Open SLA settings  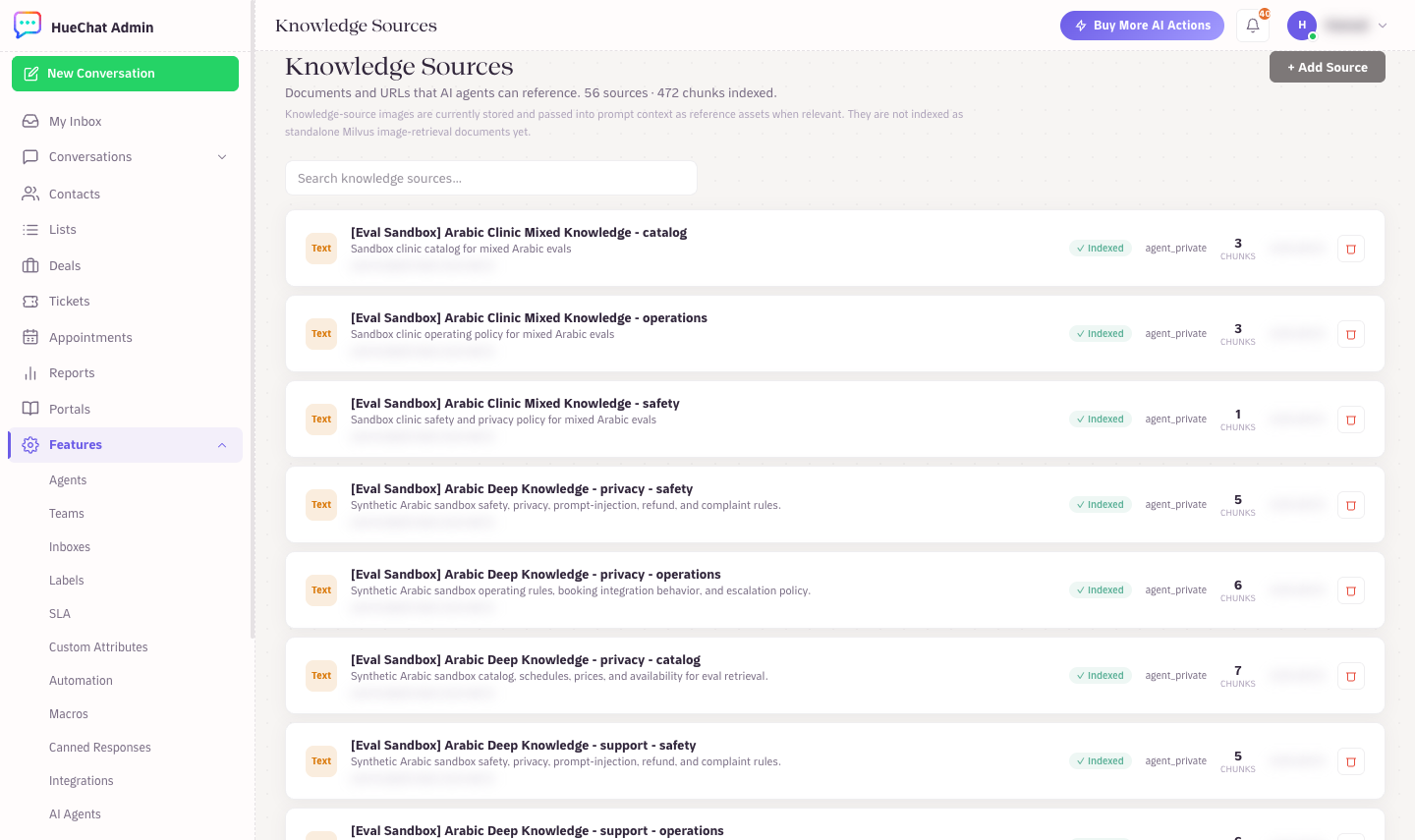tap(60, 614)
